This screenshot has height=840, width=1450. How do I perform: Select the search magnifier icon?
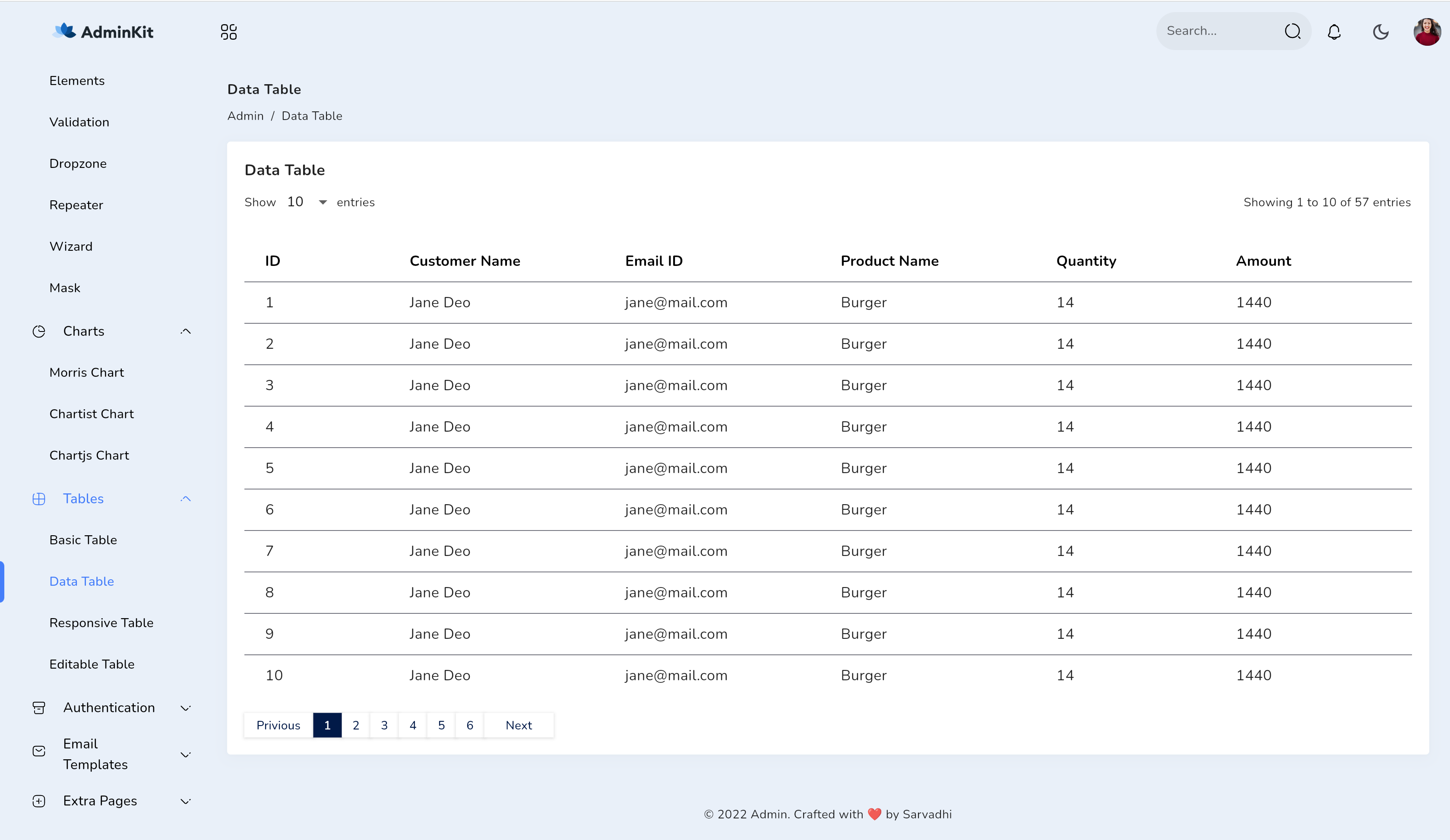coord(1292,31)
